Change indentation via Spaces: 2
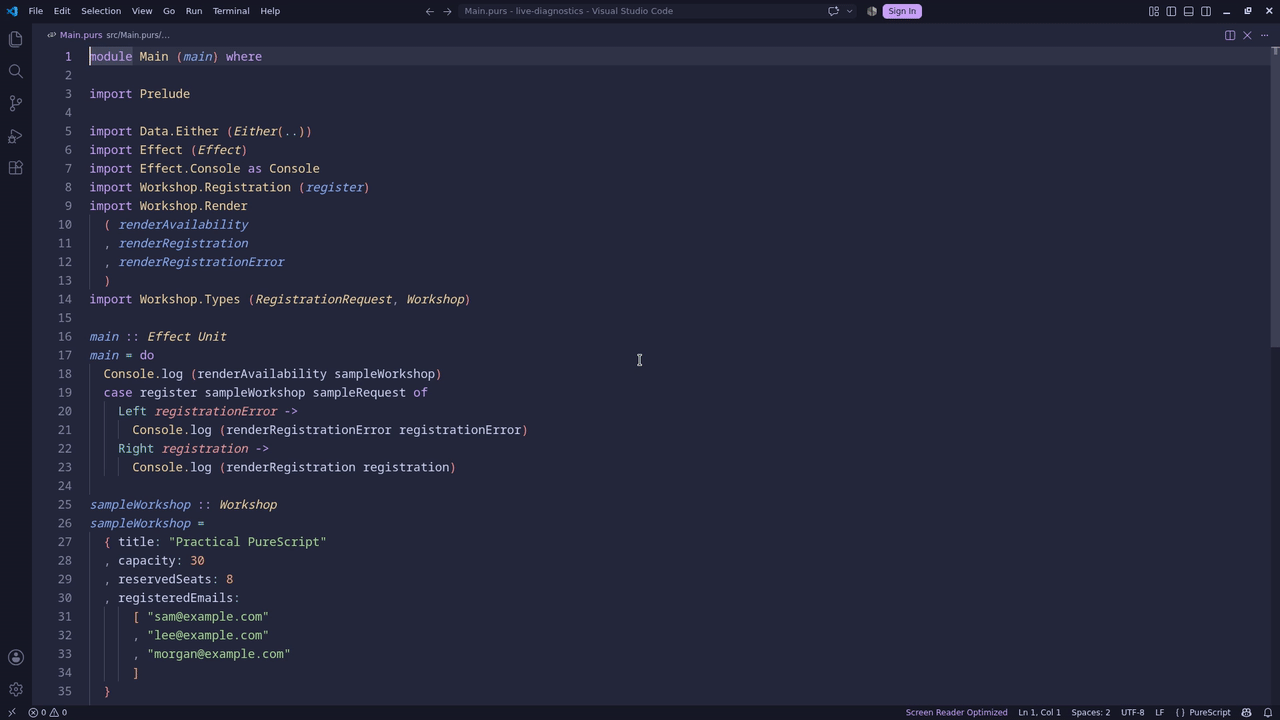Viewport: 1280px width, 720px height. point(1090,712)
